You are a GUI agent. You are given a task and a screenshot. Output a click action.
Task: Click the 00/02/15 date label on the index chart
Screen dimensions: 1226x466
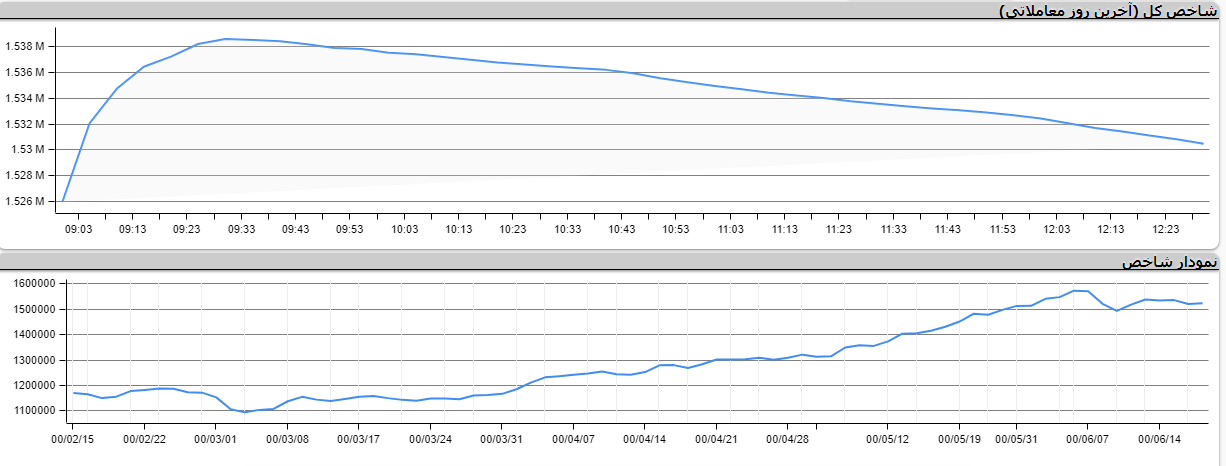click(72, 438)
